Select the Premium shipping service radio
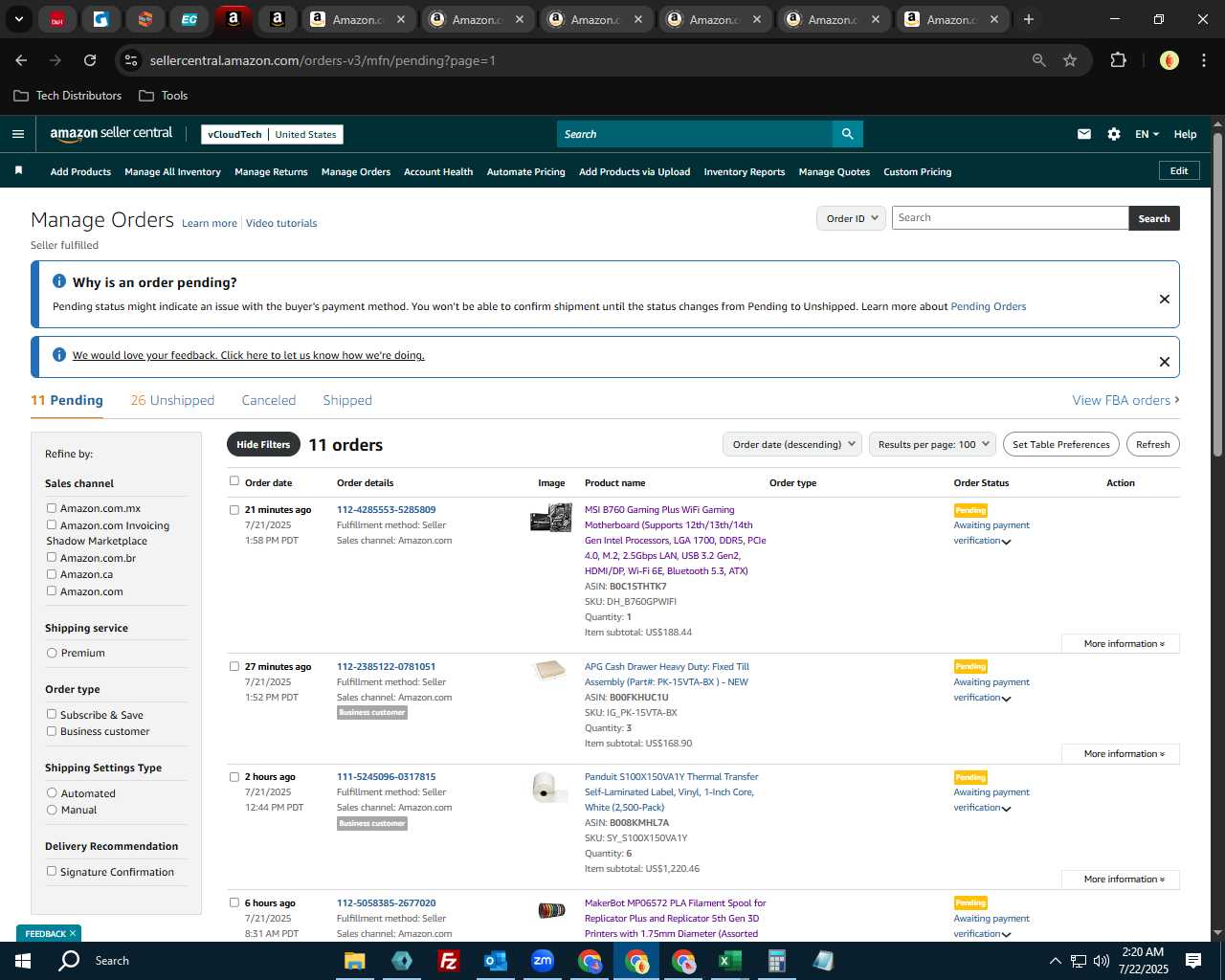Screen dimensions: 1225x980 pyautogui.click(x=52, y=653)
